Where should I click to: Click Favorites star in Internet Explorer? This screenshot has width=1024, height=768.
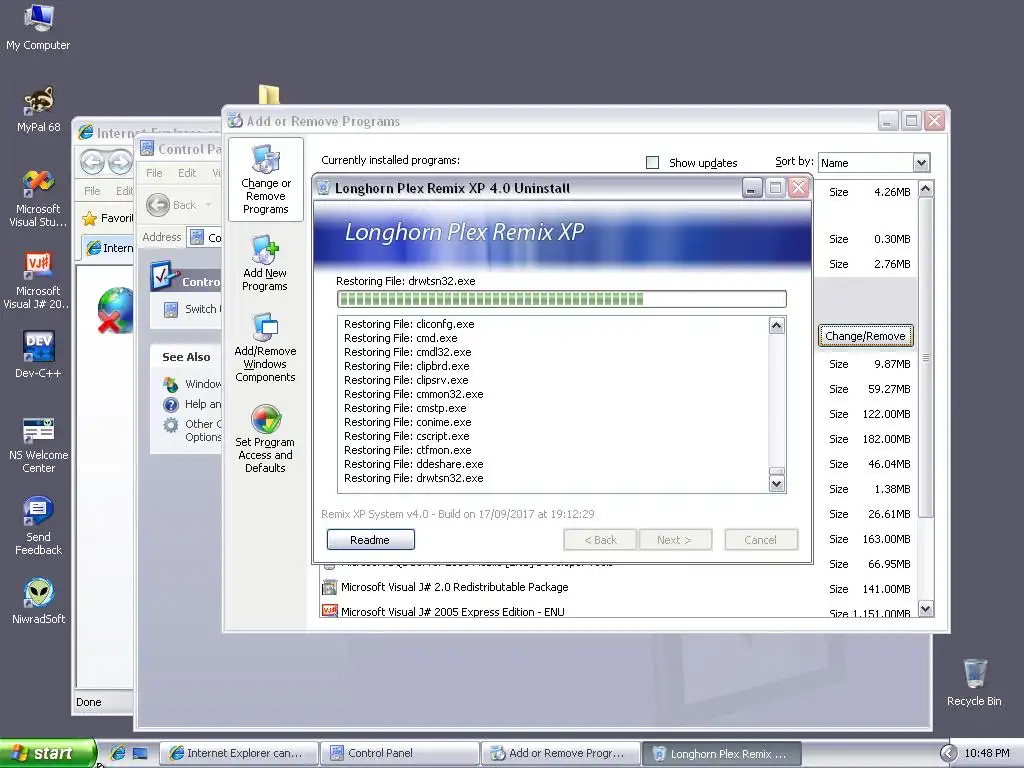coord(89,218)
